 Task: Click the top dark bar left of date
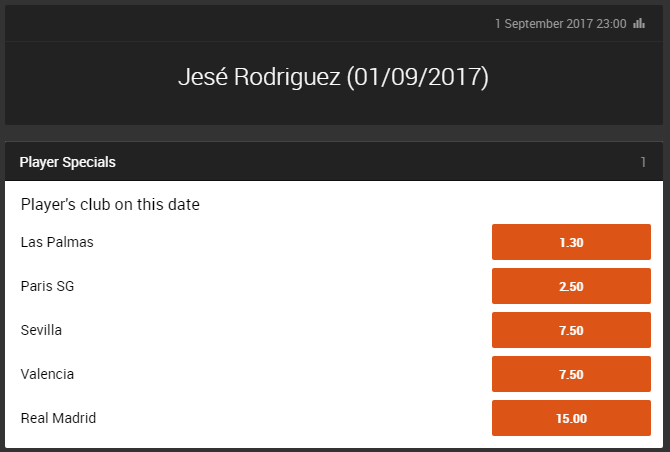coord(200,23)
